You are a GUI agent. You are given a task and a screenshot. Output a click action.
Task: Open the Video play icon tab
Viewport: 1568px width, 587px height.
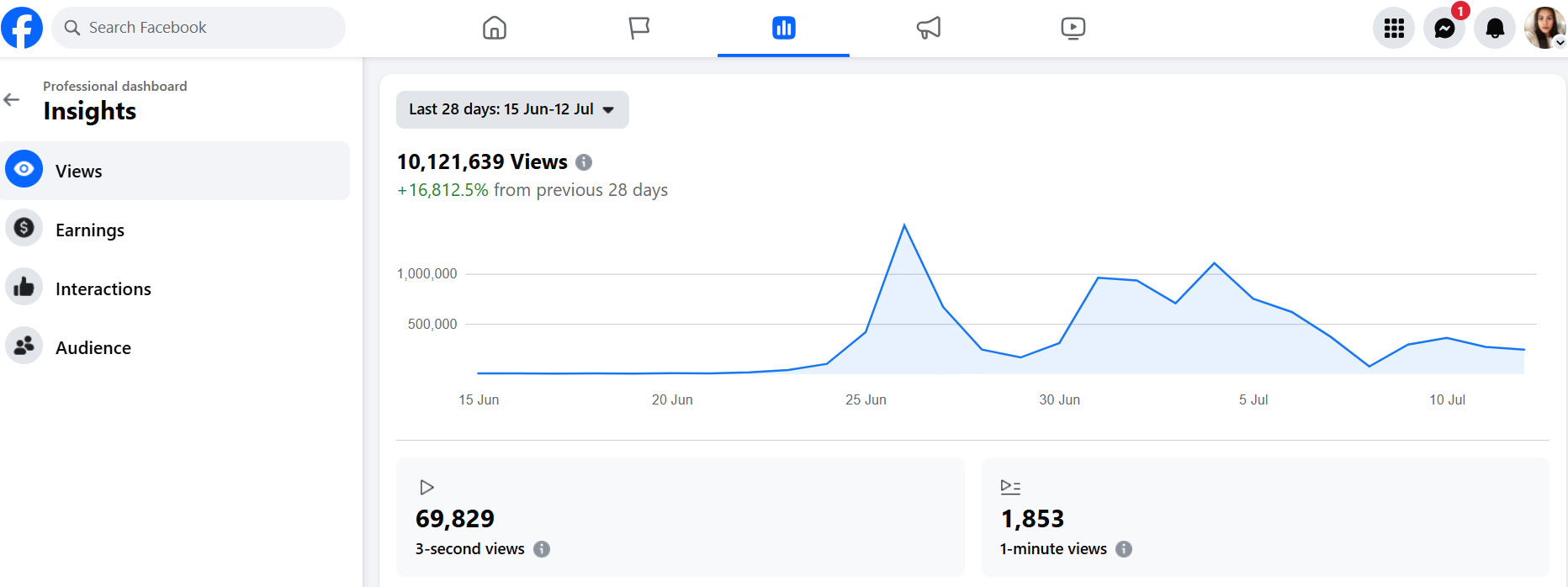pyautogui.click(x=1073, y=28)
